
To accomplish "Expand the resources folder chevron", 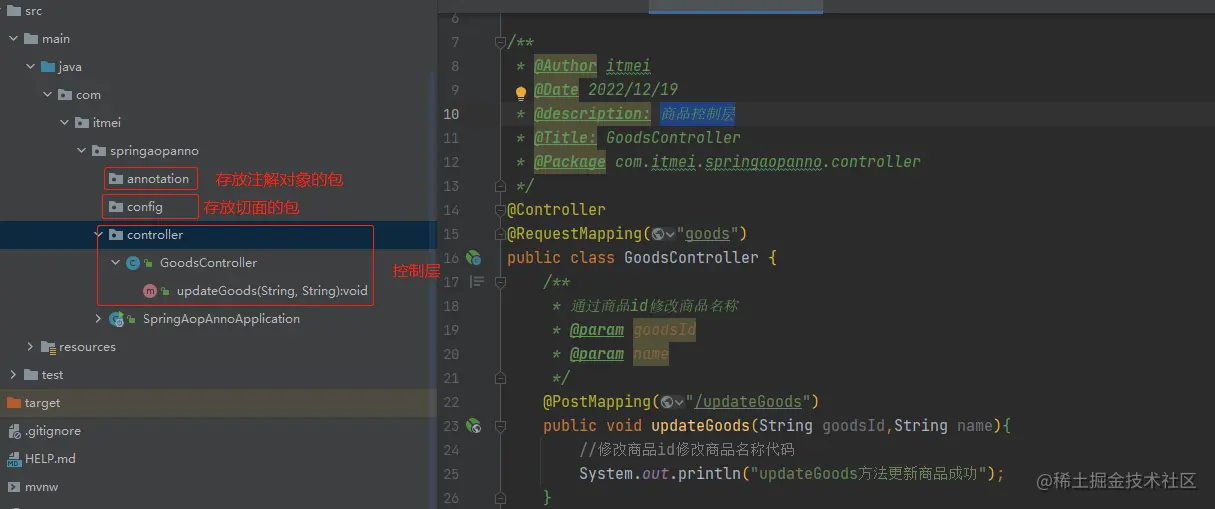I will pyautogui.click(x=31, y=347).
